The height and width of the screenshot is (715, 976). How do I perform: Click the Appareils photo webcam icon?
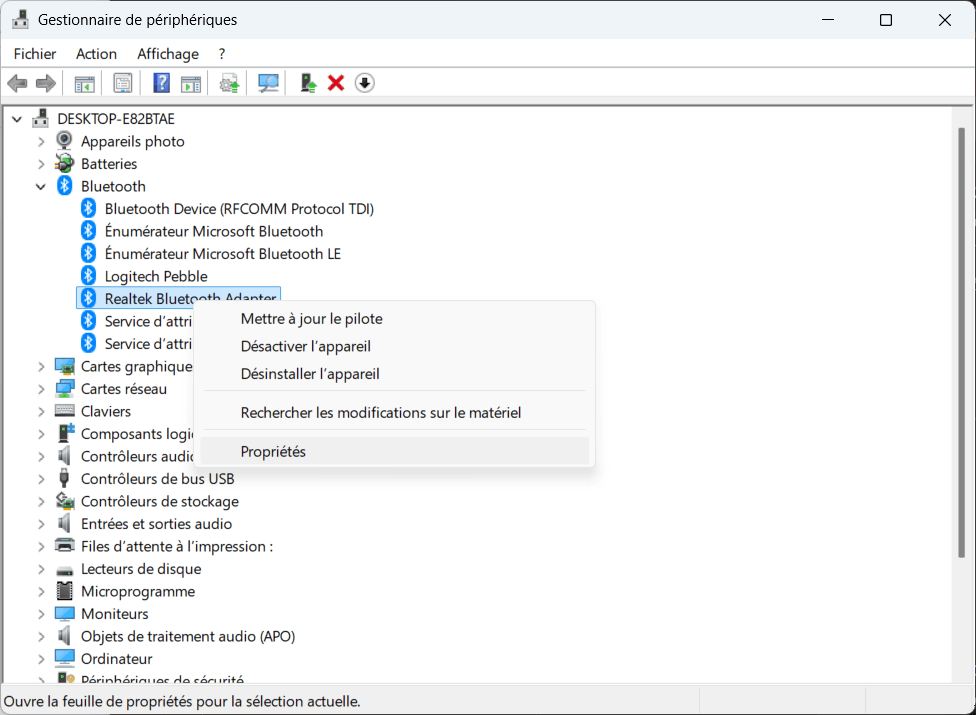pos(64,141)
